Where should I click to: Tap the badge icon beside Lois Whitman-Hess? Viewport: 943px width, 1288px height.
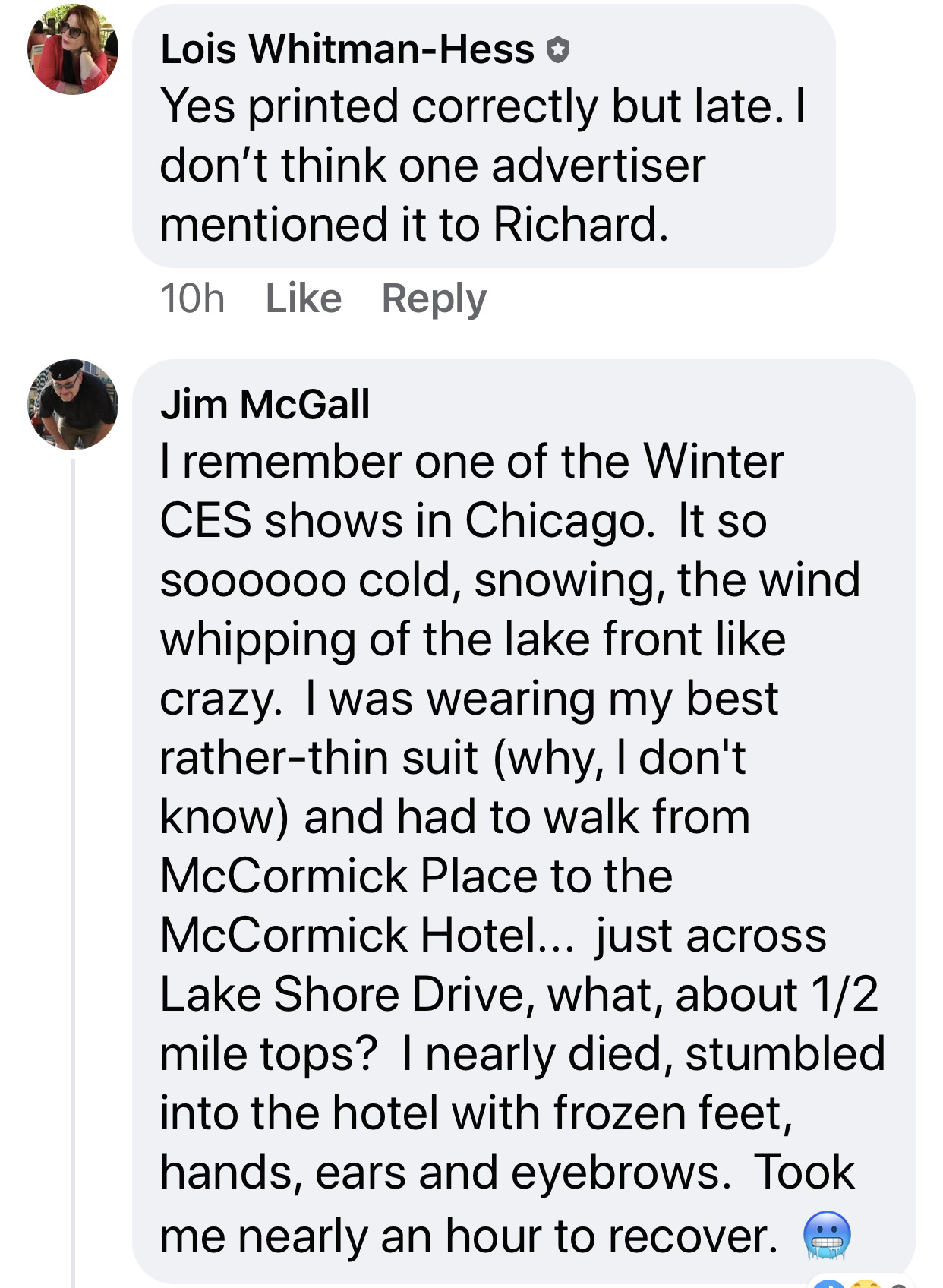coord(558,50)
